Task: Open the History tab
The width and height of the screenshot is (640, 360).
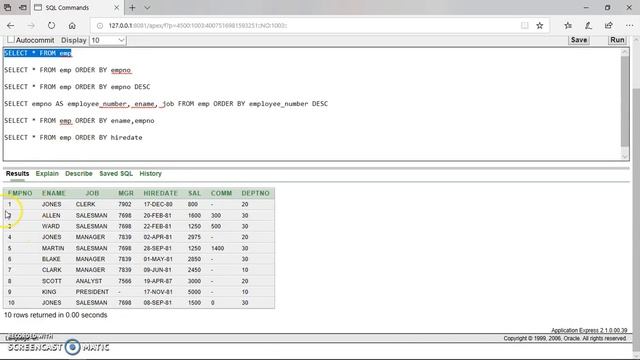Action: [151, 173]
